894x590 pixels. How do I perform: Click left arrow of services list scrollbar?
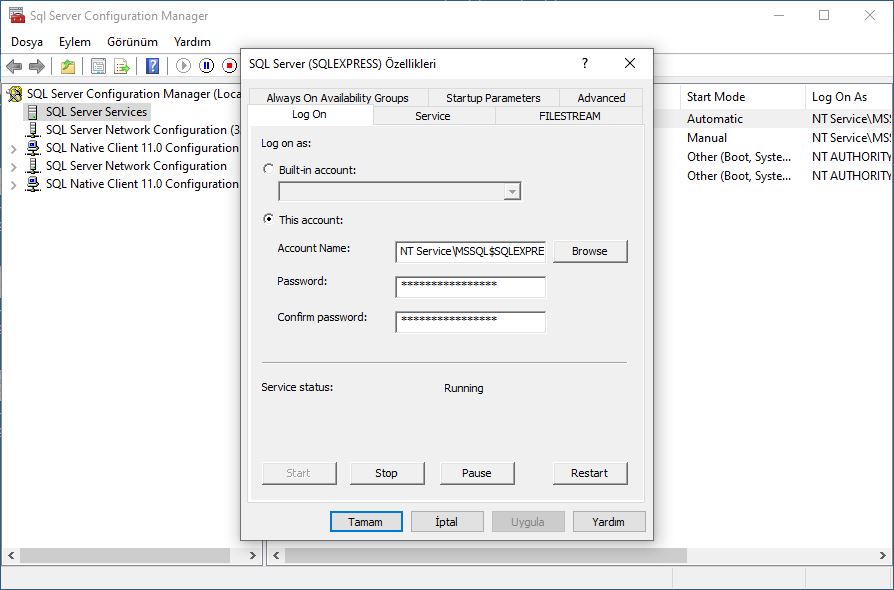point(277,555)
